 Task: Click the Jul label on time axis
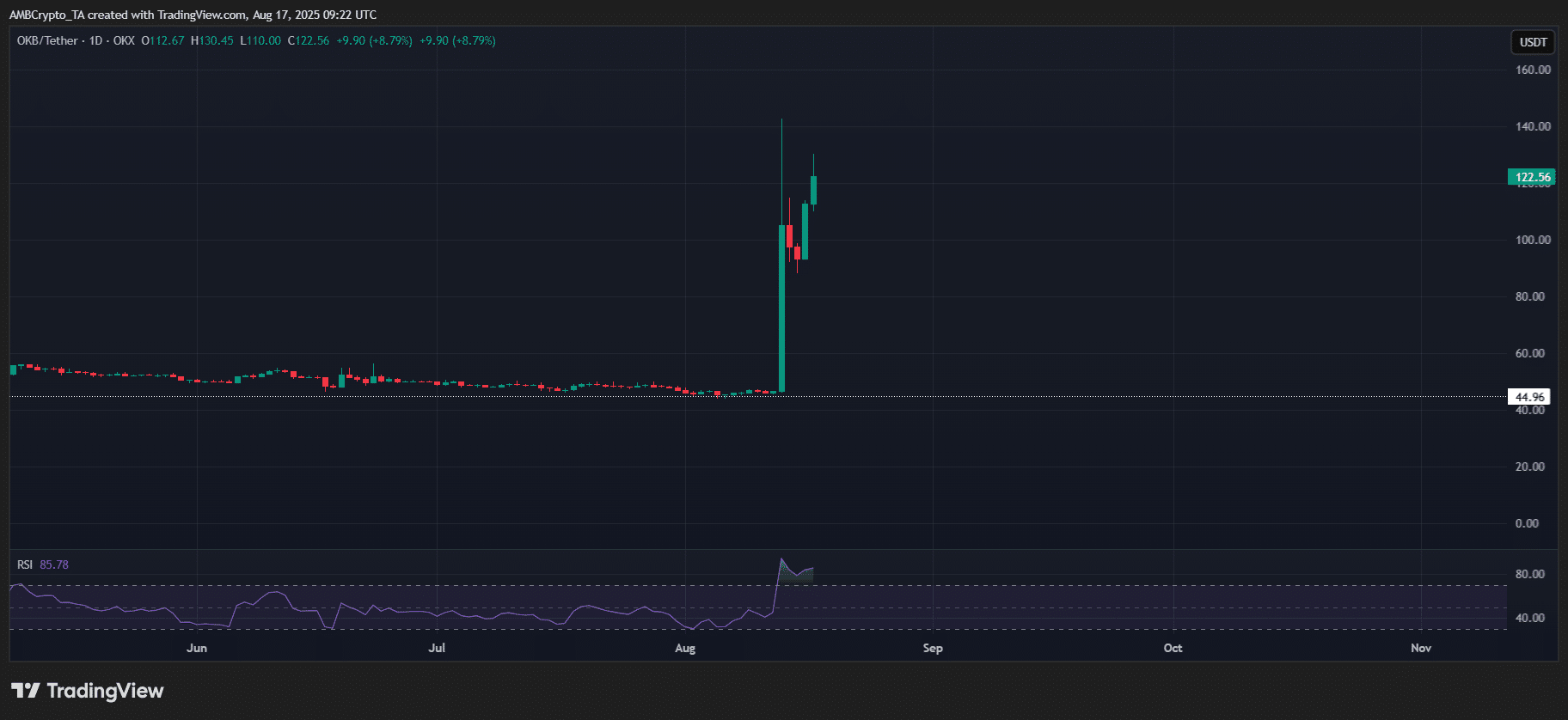coord(437,648)
